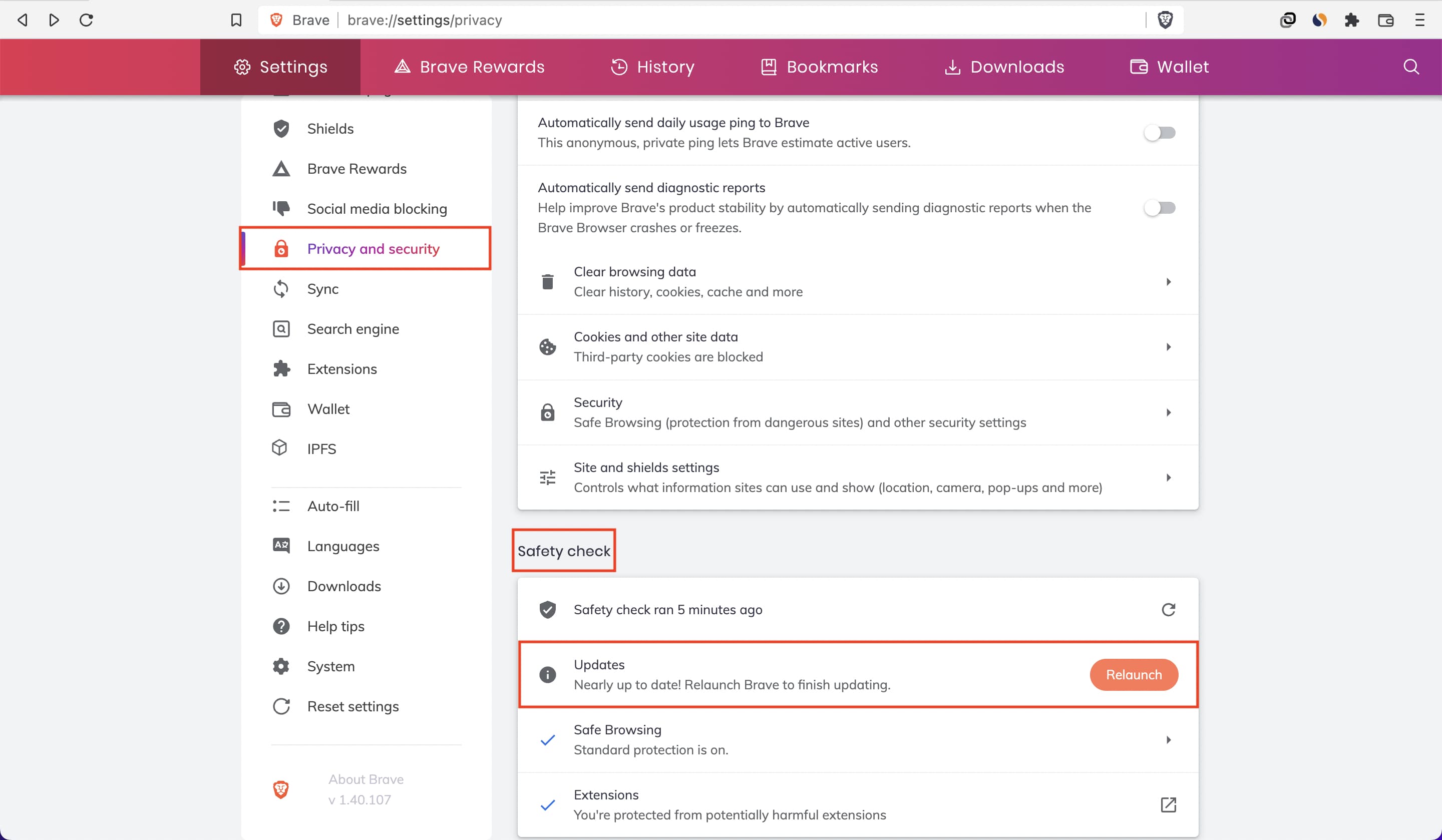Click the browser back arrow

coord(23,20)
